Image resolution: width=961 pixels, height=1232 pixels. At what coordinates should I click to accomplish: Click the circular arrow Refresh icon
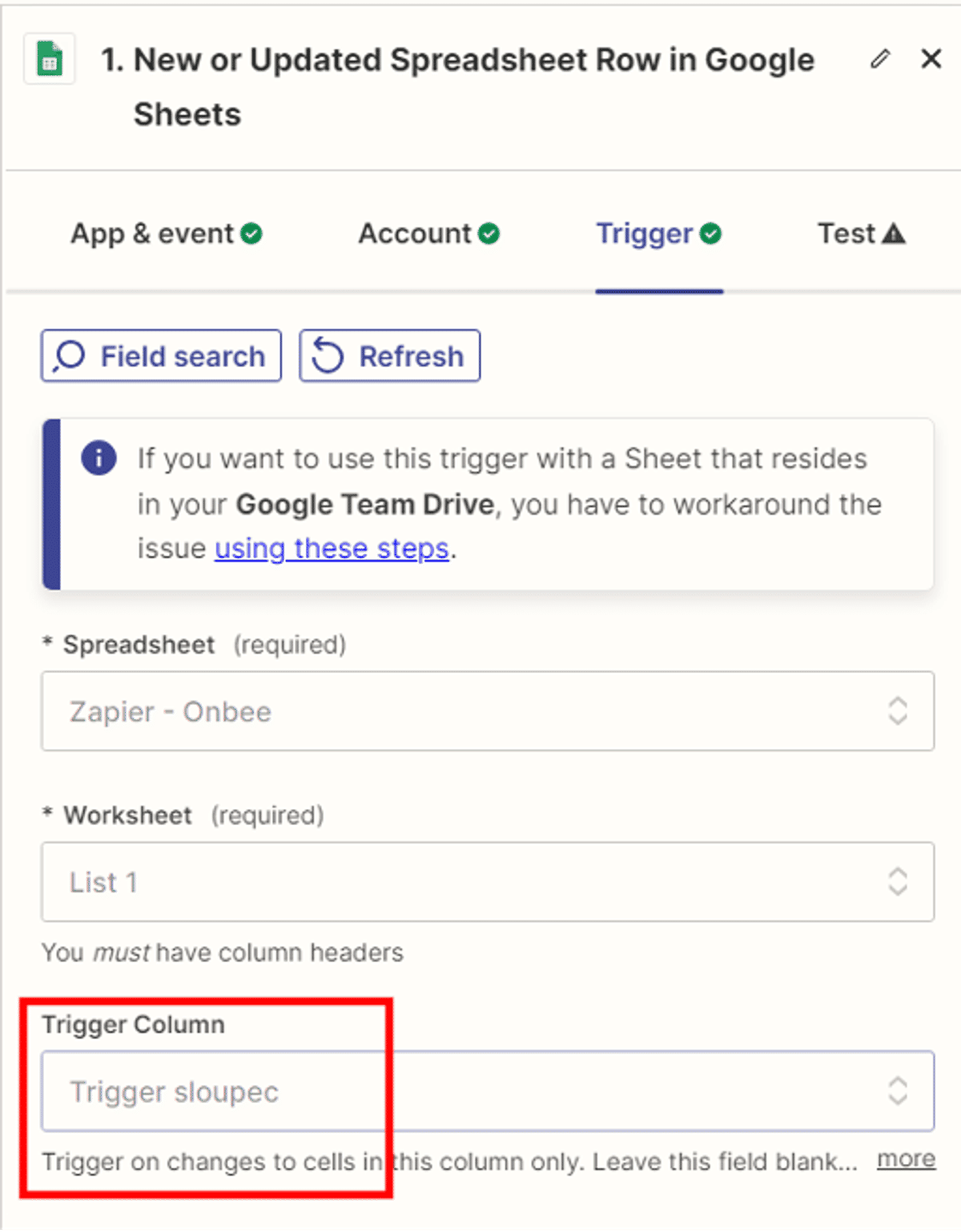[328, 356]
